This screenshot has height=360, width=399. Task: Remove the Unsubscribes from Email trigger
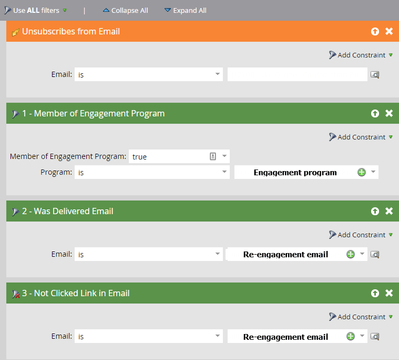point(389,31)
